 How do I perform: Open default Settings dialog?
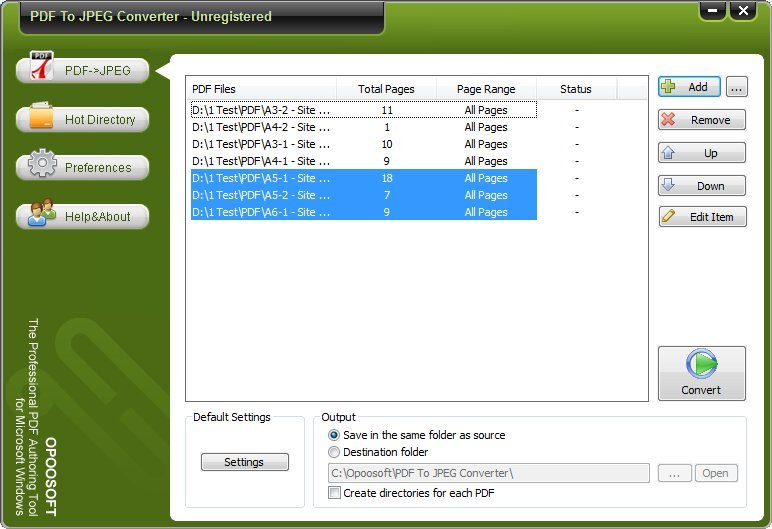tap(245, 462)
